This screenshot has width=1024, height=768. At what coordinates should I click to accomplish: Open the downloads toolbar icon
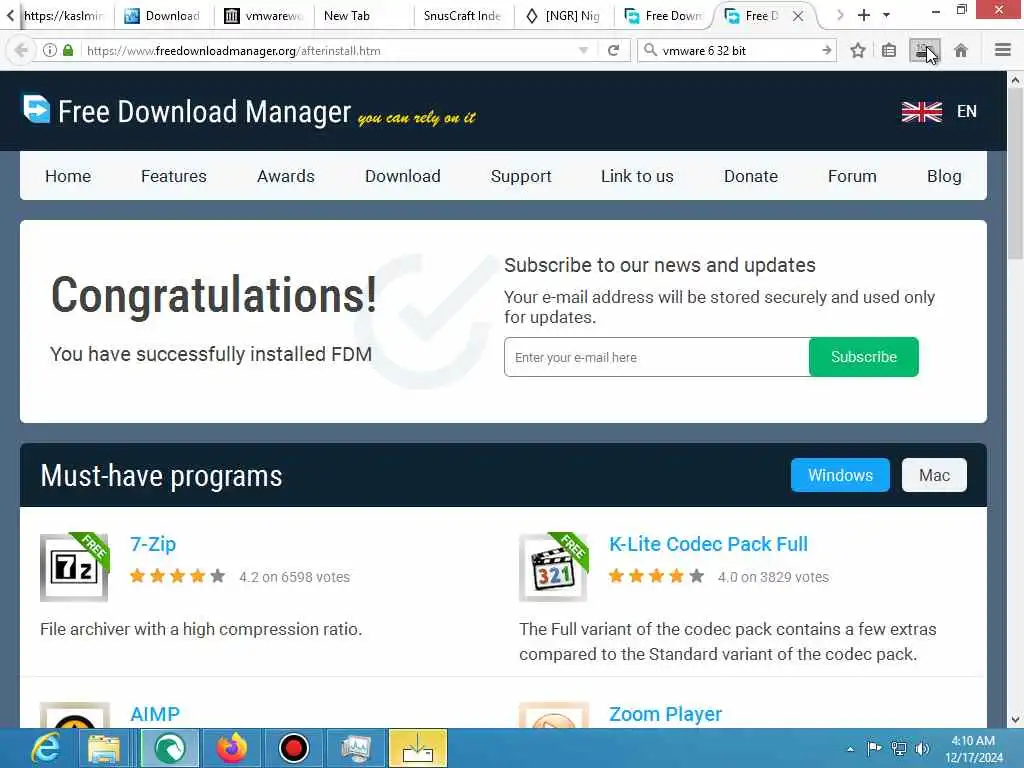click(924, 50)
